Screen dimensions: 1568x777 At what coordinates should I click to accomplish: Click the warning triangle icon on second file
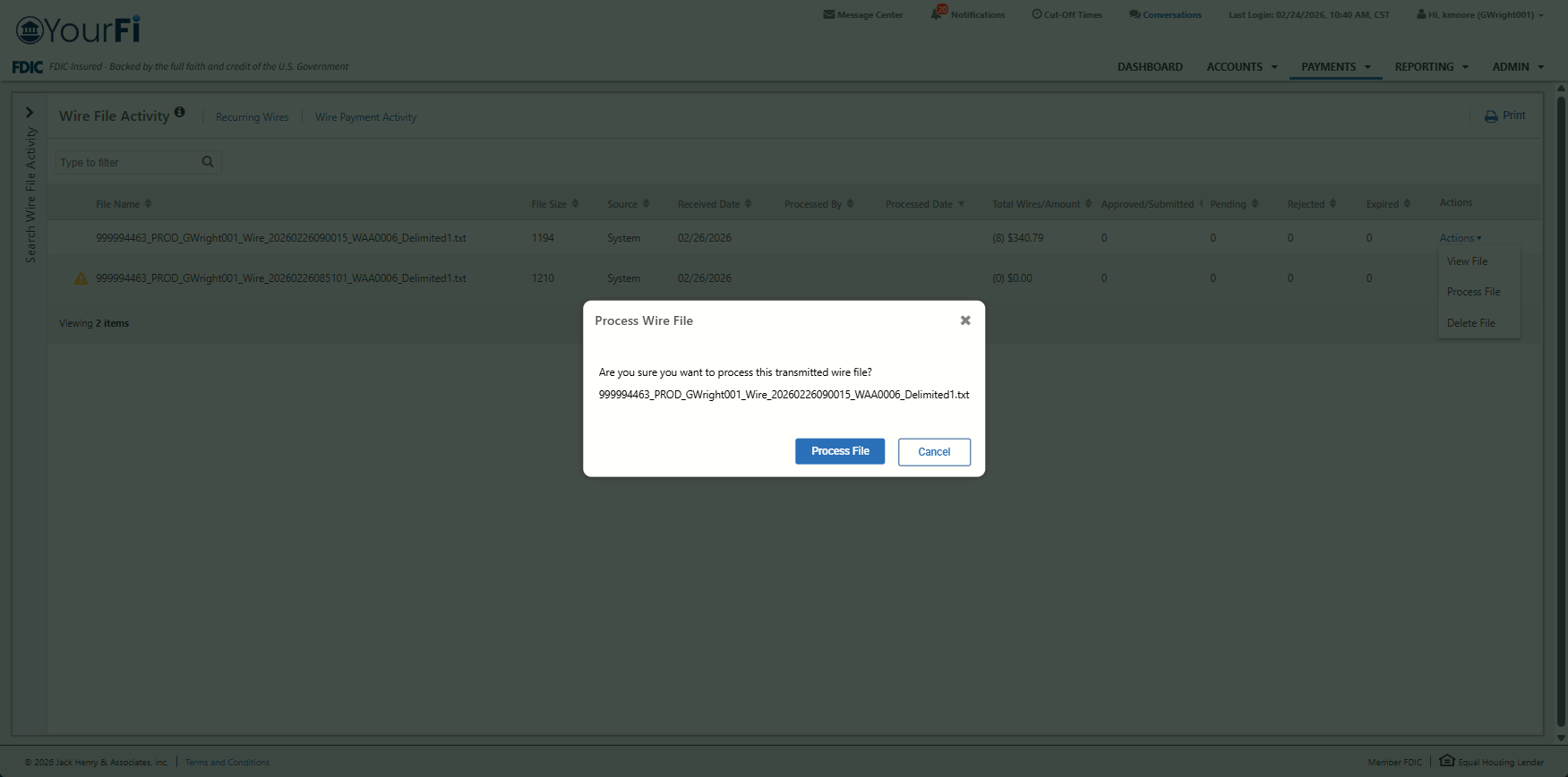point(81,278)
